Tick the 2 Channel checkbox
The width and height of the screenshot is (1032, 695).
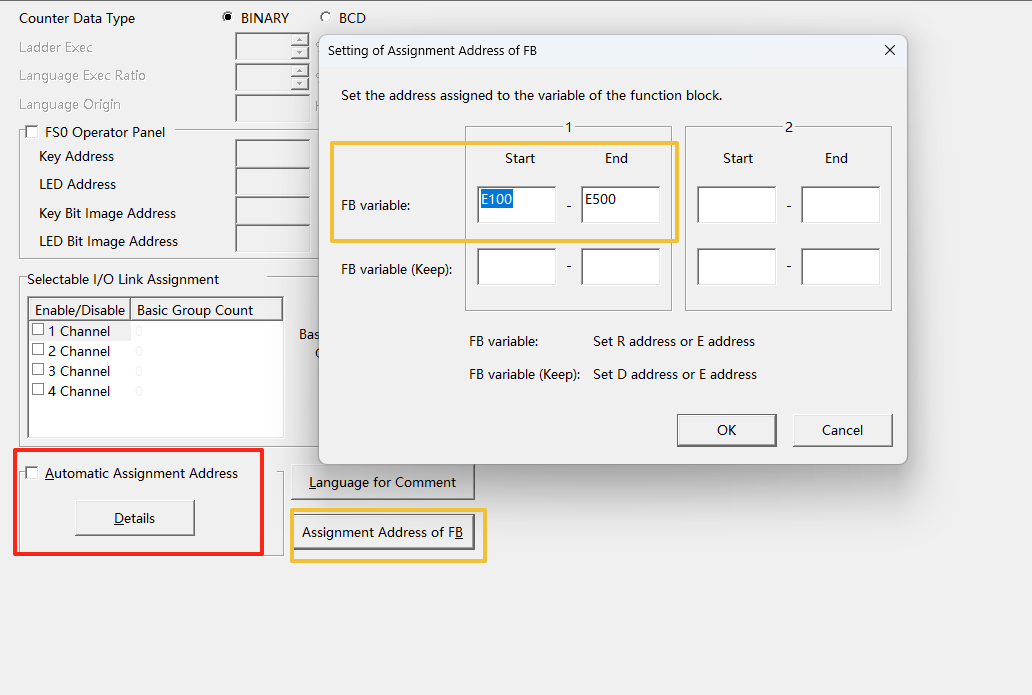(38, 350)
